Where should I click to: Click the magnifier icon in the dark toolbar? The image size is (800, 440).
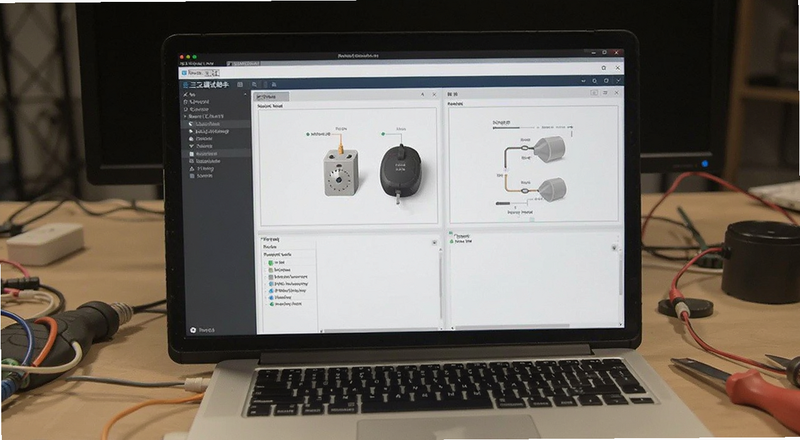coord(255,84)
